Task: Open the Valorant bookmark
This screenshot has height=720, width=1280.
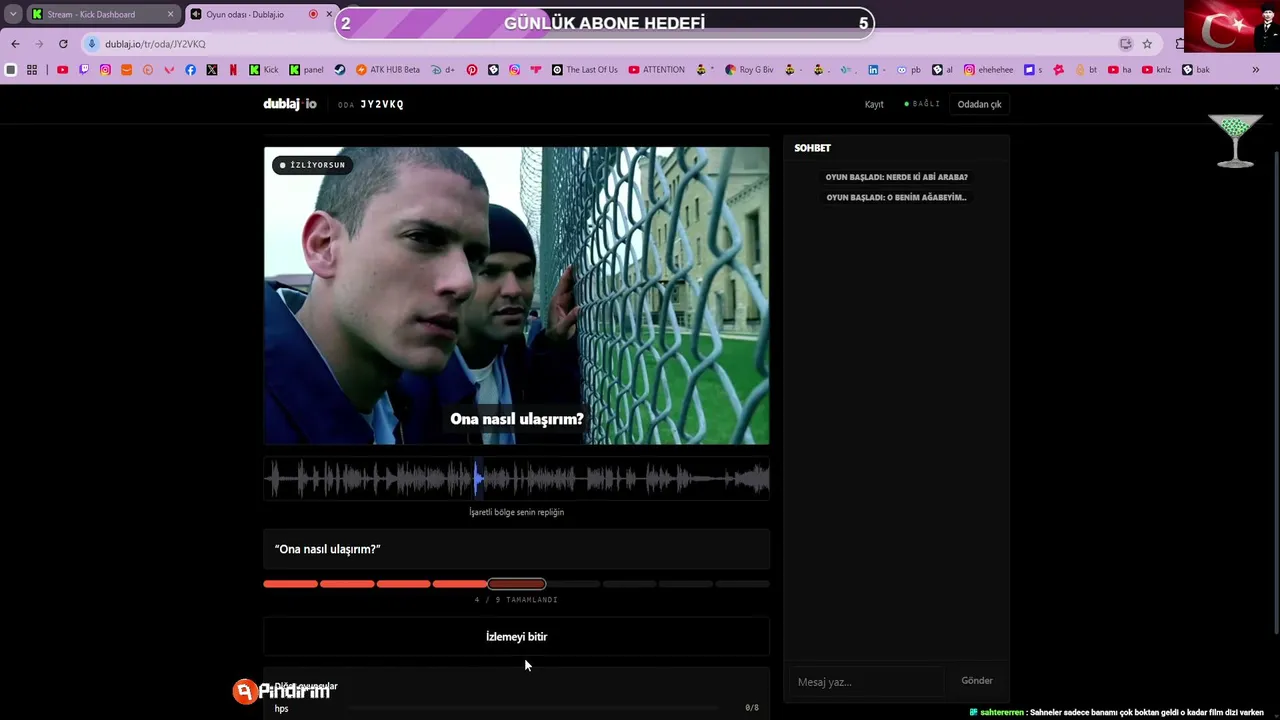Action: coord(169,70)
